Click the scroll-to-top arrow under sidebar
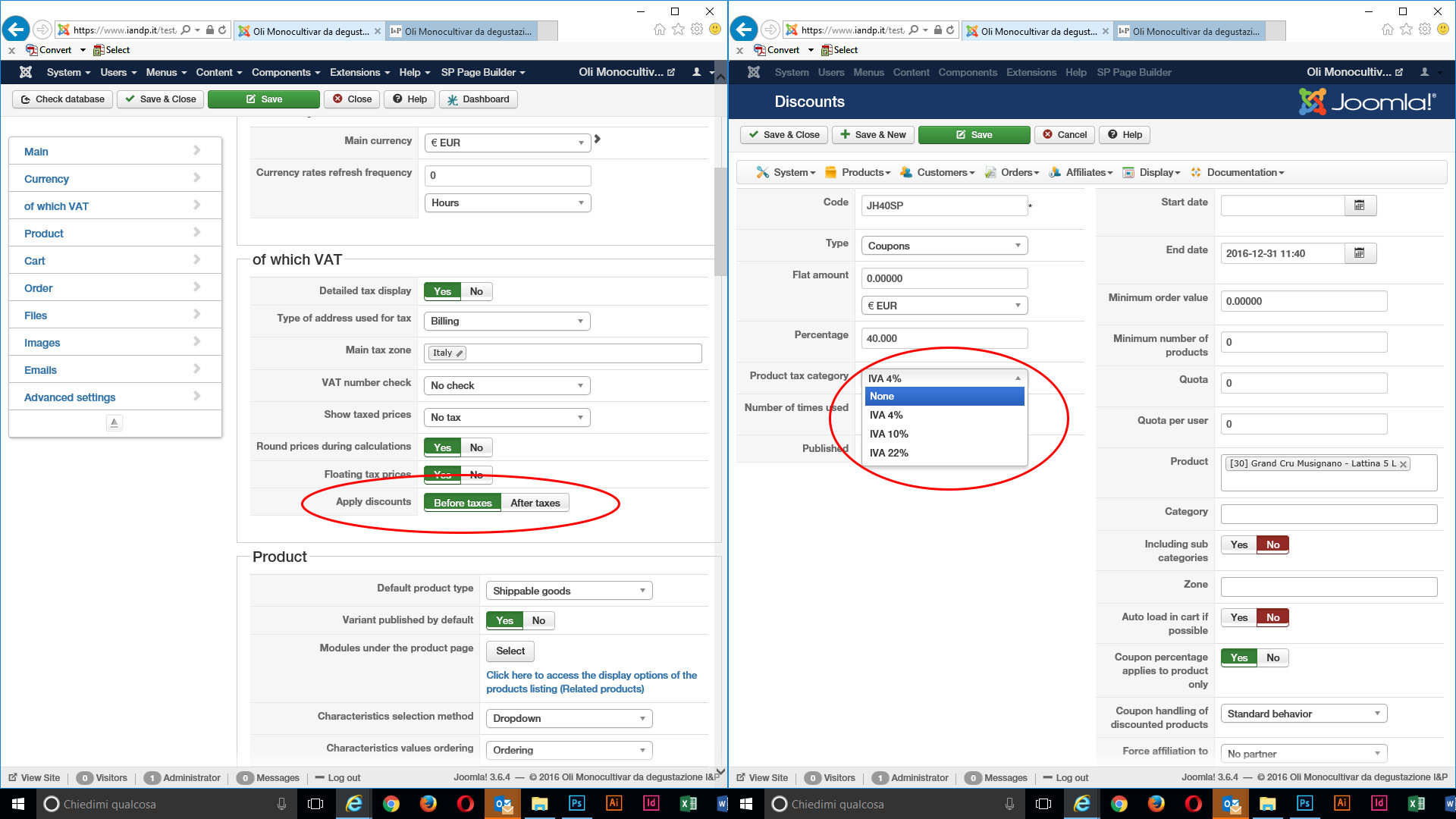 tap(115, 422)
